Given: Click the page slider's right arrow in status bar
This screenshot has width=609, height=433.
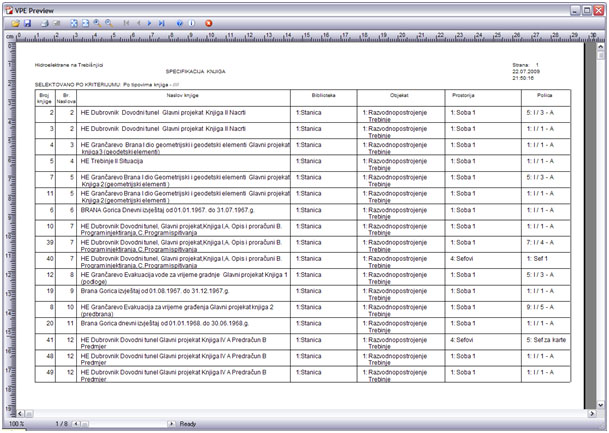Looking at the screenshot, I should 172,424.
